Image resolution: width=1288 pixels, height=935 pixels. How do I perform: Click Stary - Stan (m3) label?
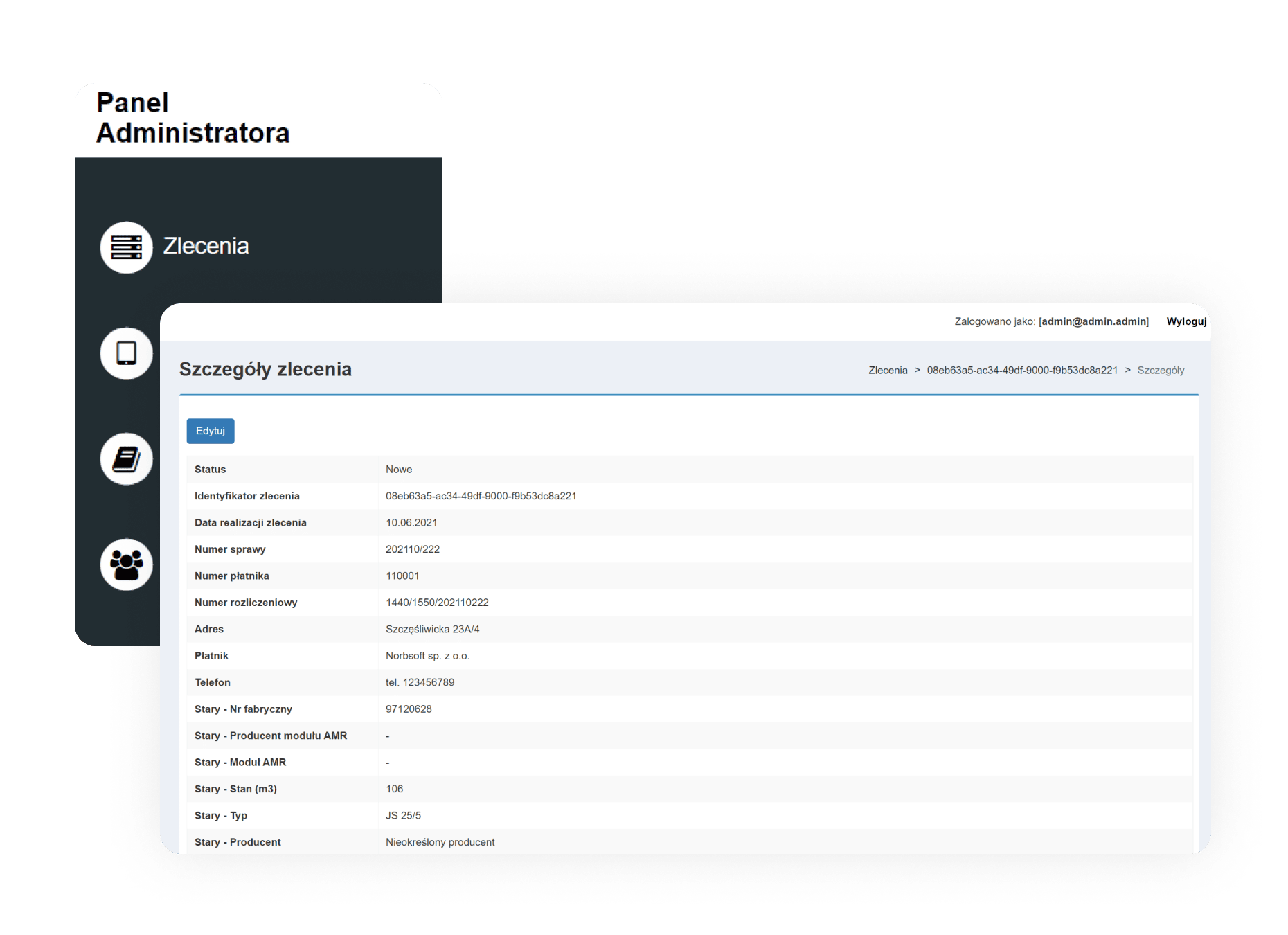(x=235, y=789)
